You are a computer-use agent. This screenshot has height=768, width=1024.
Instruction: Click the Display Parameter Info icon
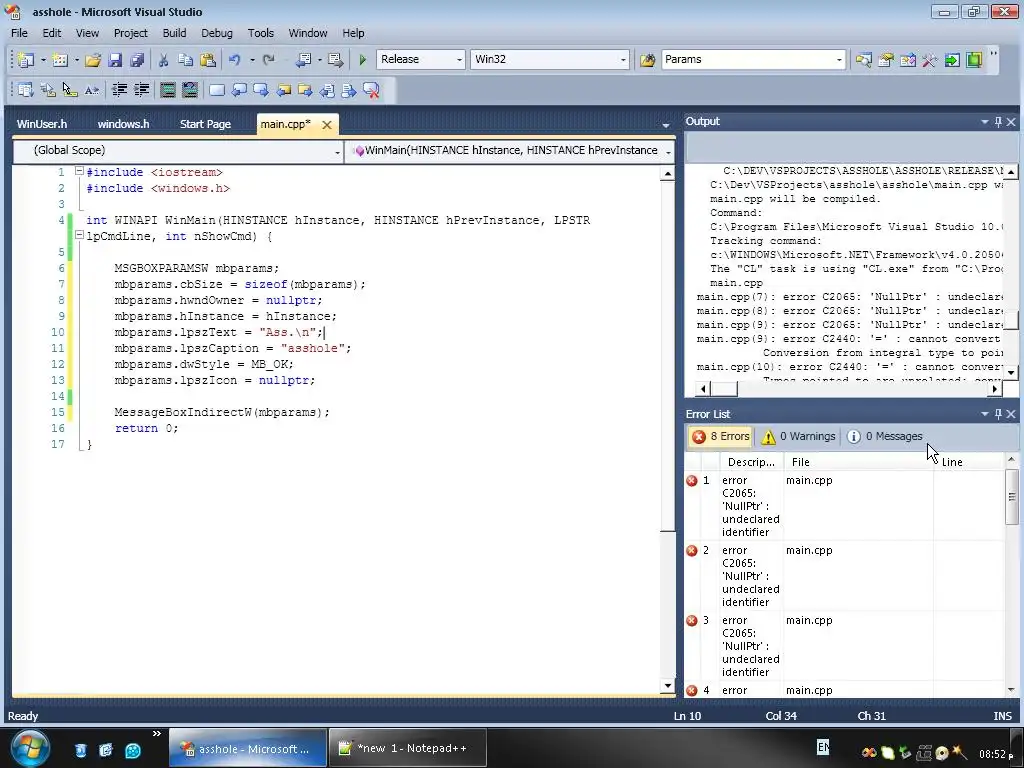pos(48,90)
